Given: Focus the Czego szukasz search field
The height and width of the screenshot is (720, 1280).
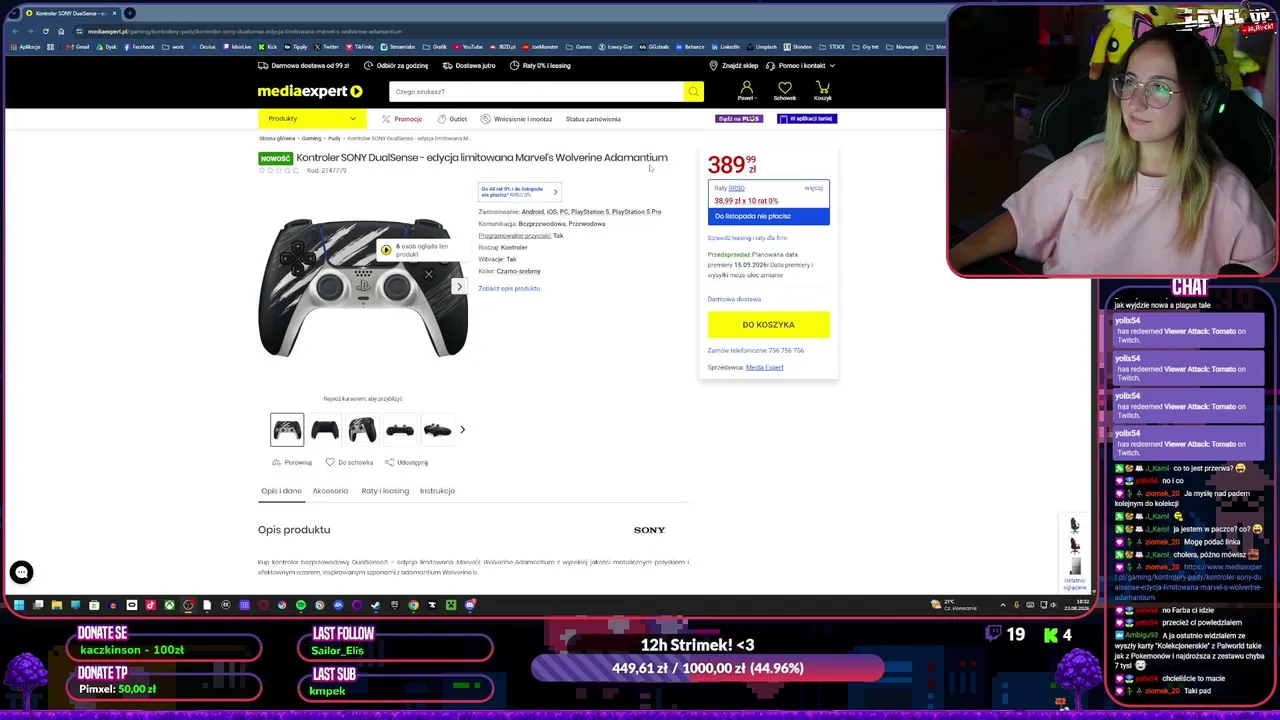Looking at the screenshot, I should point(536,92).
